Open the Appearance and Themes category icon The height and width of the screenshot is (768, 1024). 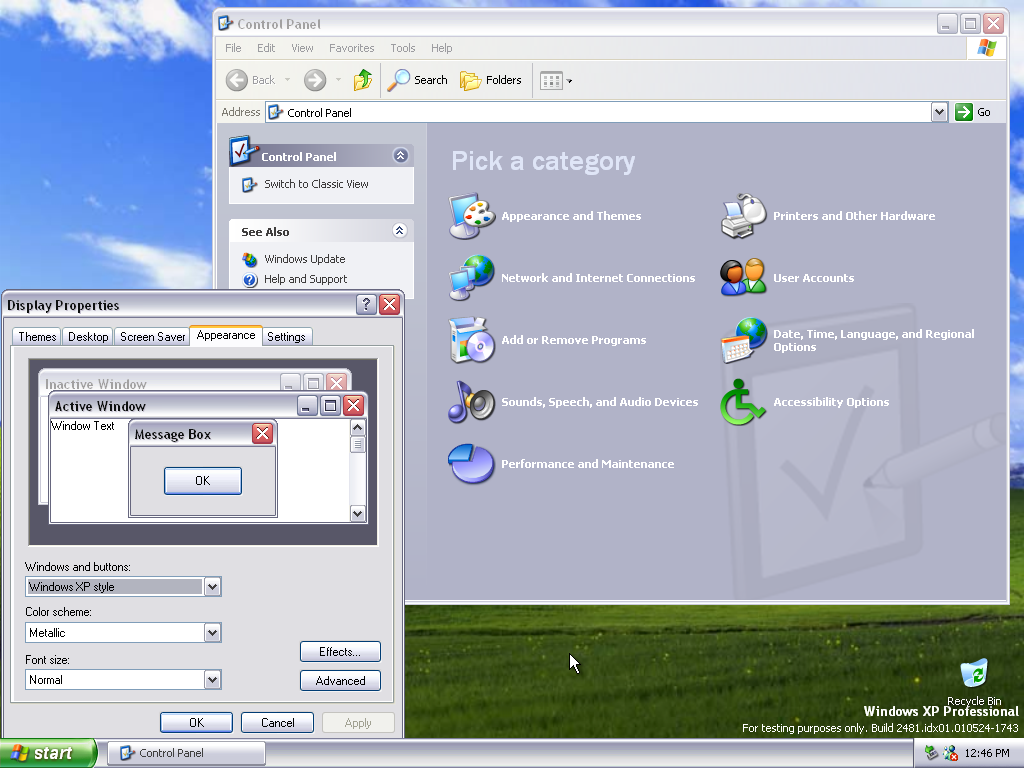click(x=471, y=216)
